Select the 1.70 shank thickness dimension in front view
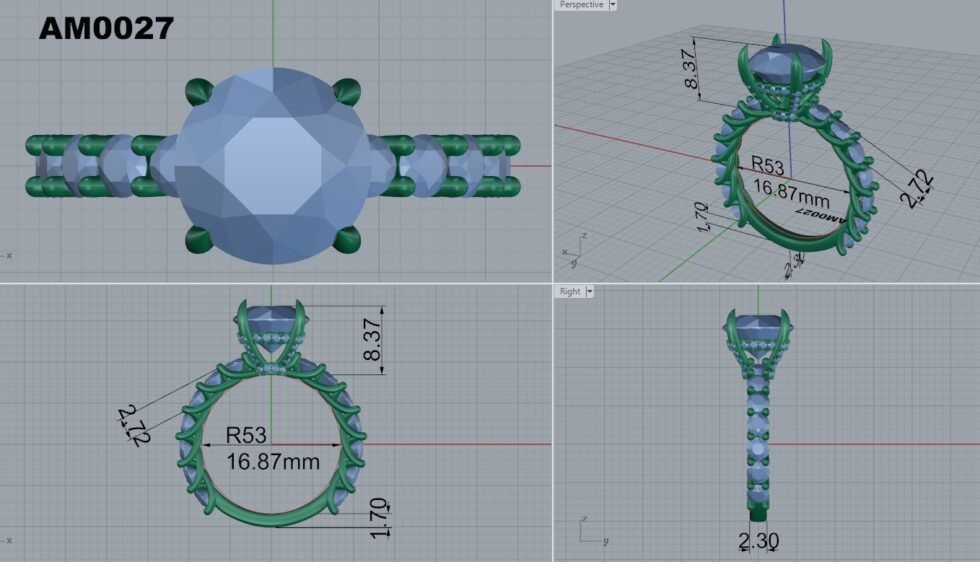Viewport: 980px width, 562px height. 377,517
